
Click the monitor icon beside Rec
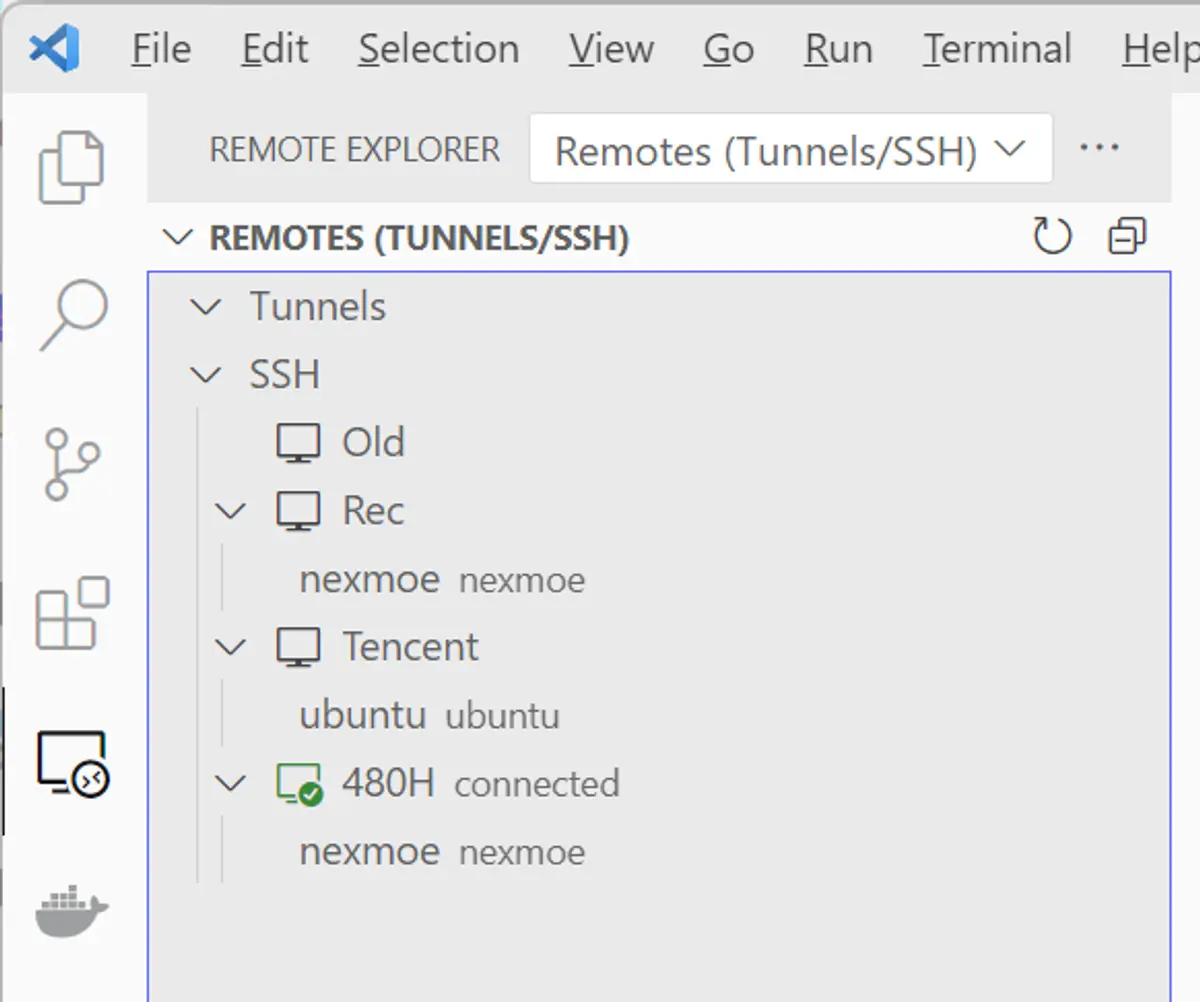(298, 511)
